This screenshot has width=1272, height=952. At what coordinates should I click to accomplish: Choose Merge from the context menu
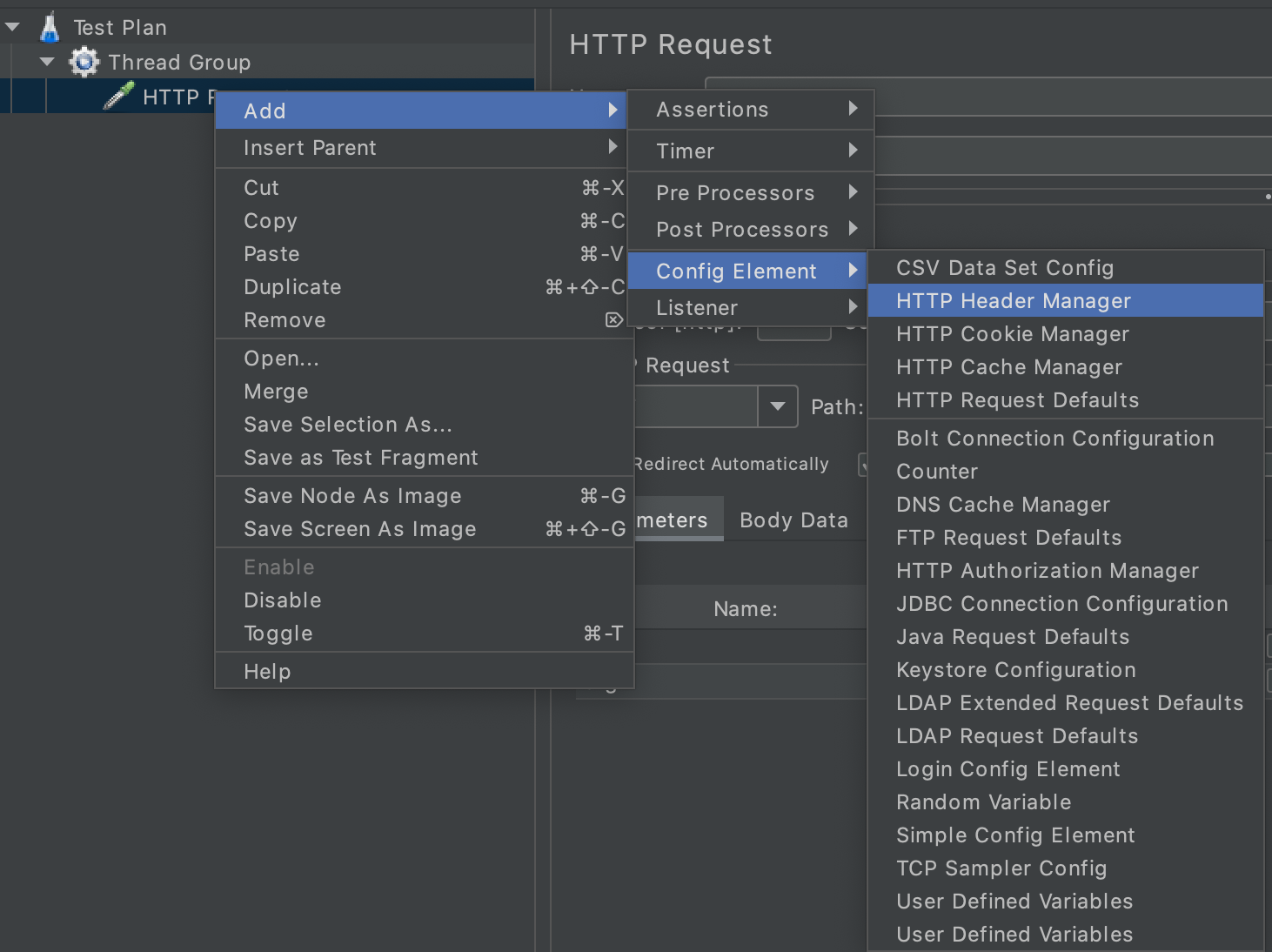click(x=425, y=392)
